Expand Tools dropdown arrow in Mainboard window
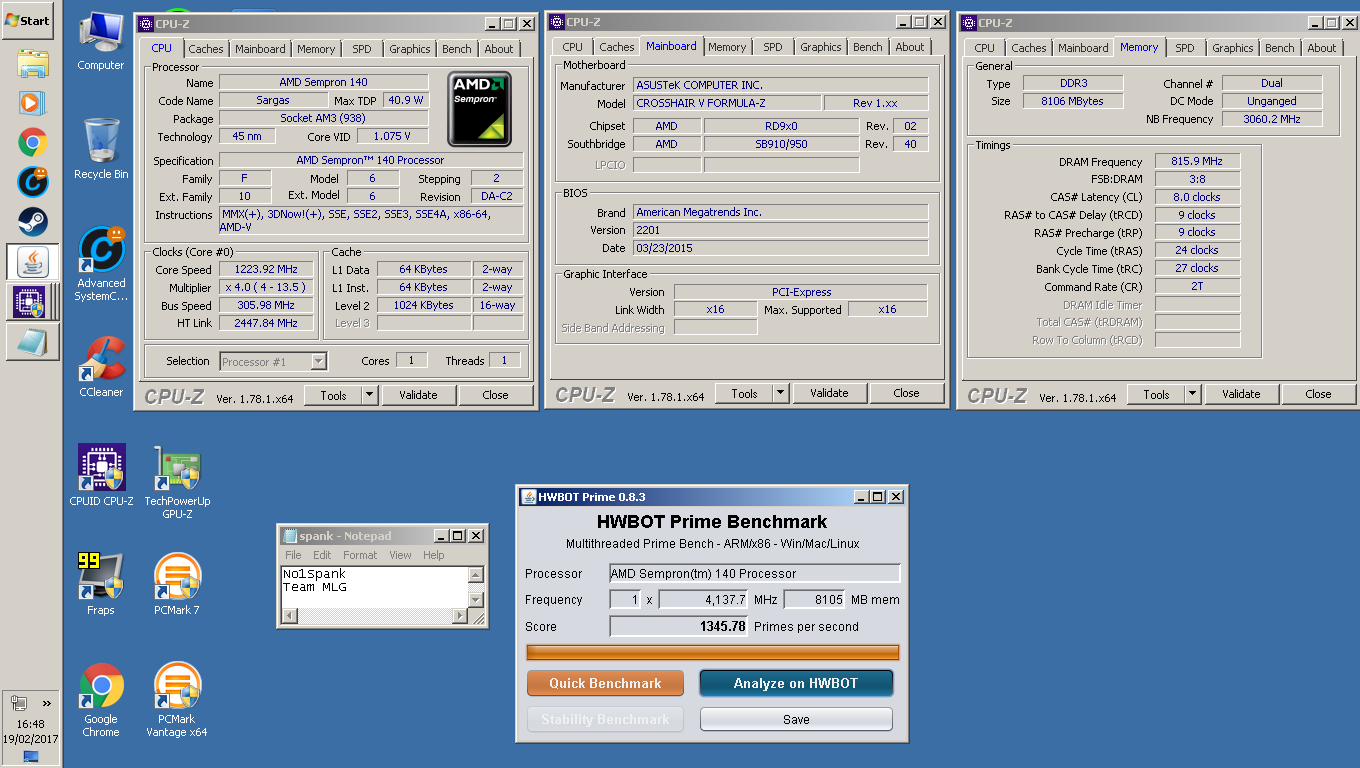The height and width of the screenshot is (768, 1360). point(781,393)
